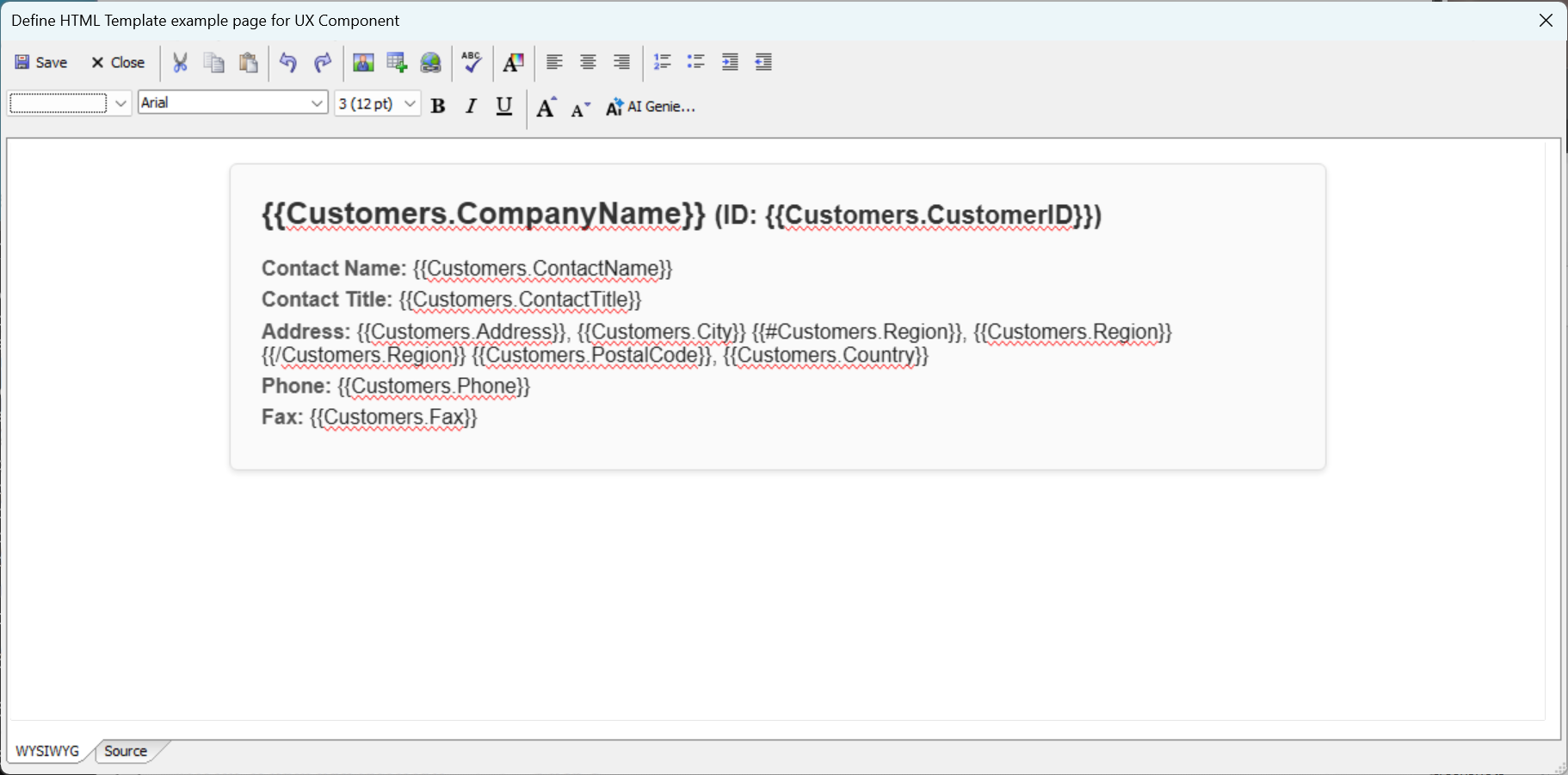Image resolution: width=1568 pixels, height=775 pixels.
Task: Click the {{Customers.Phone}} placeholder
Action: click(x=434, y=386)
